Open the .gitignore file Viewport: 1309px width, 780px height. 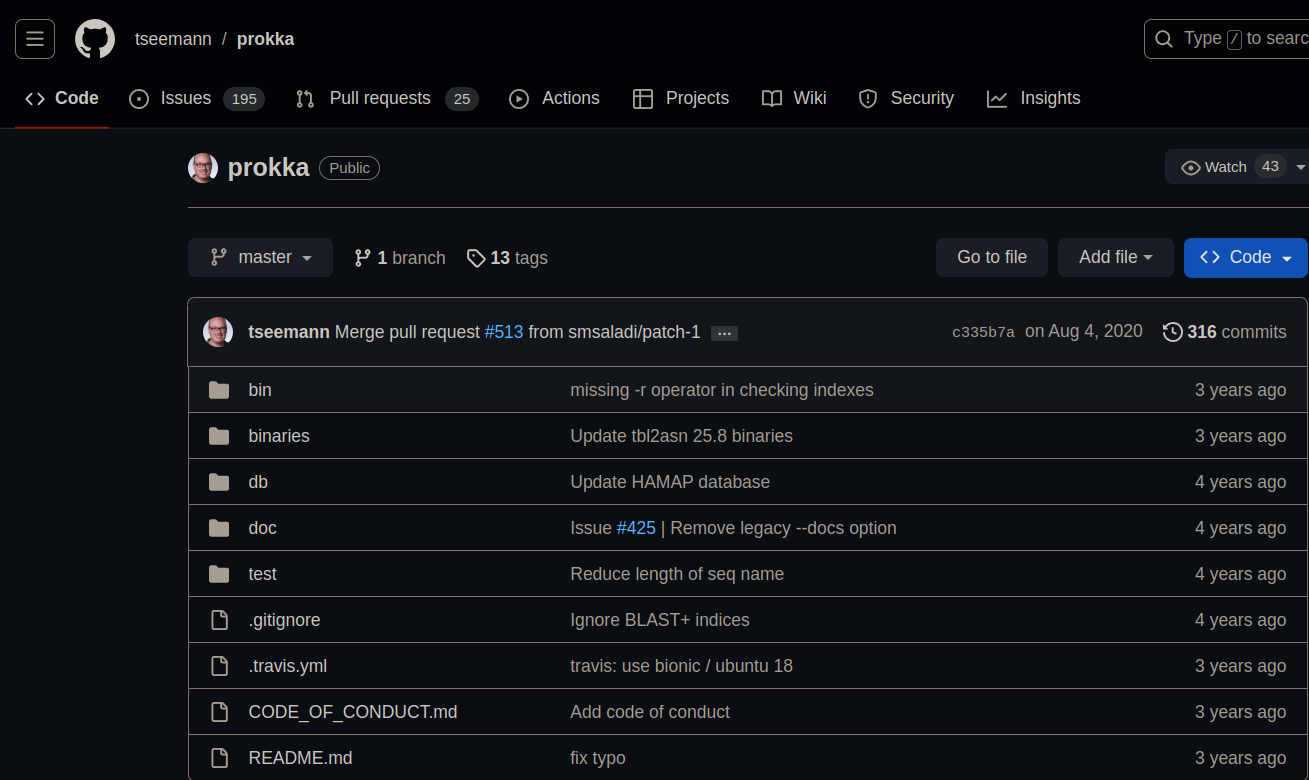284,620
